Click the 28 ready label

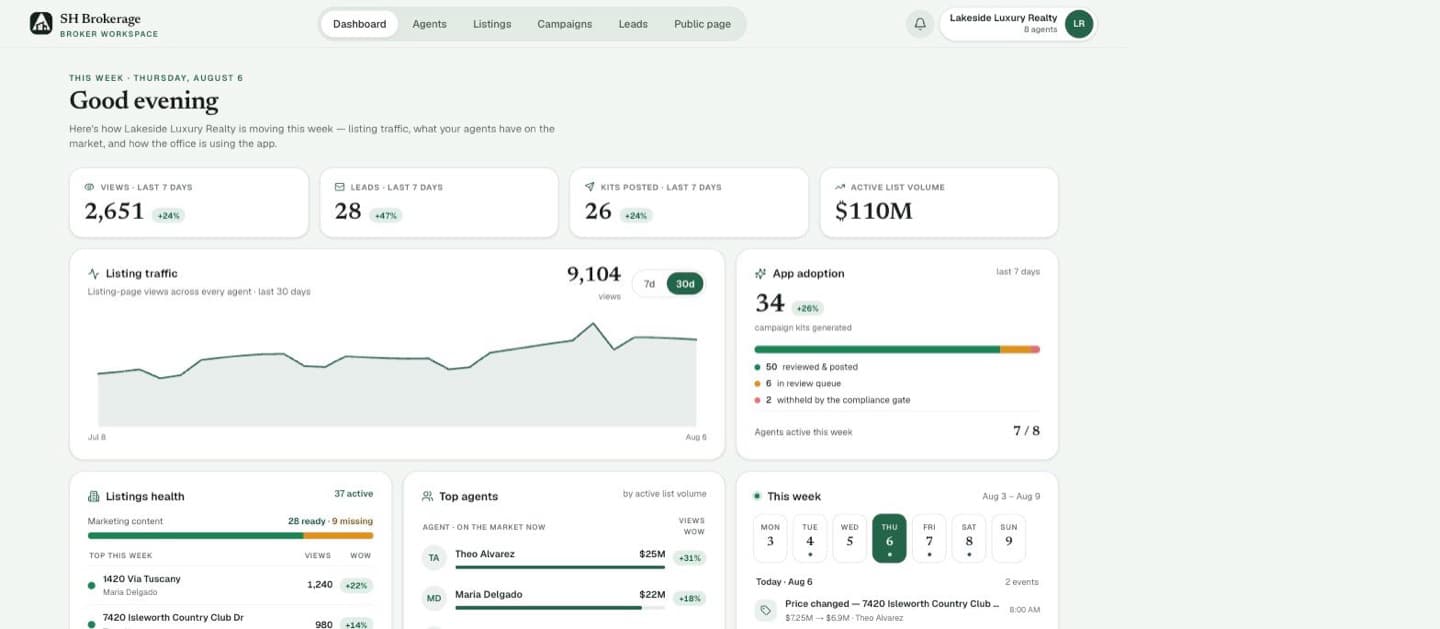tap(307, 521)
